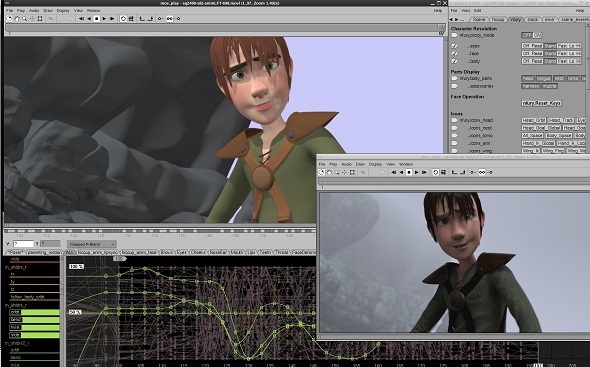Screen dimensions: 590x367
Task: Select the Mouth tab in curve editor
Action: (237, 252)
